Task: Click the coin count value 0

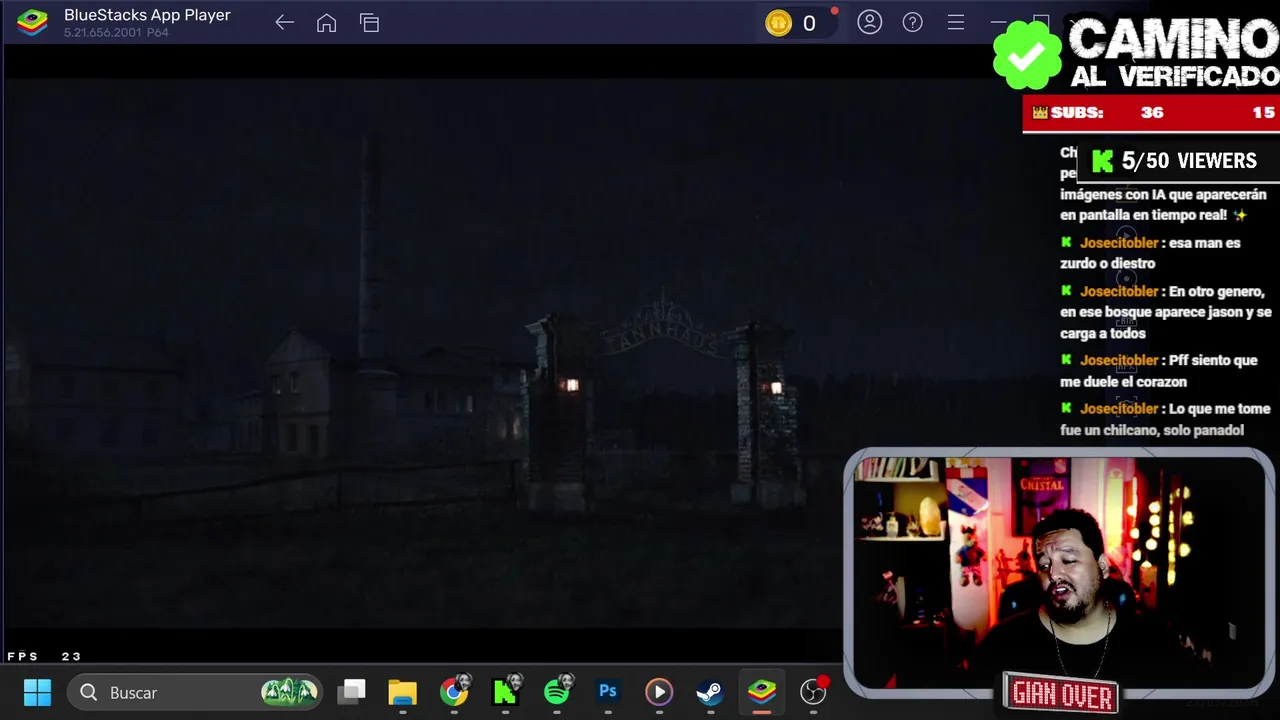Action: [x=809, y=23]
